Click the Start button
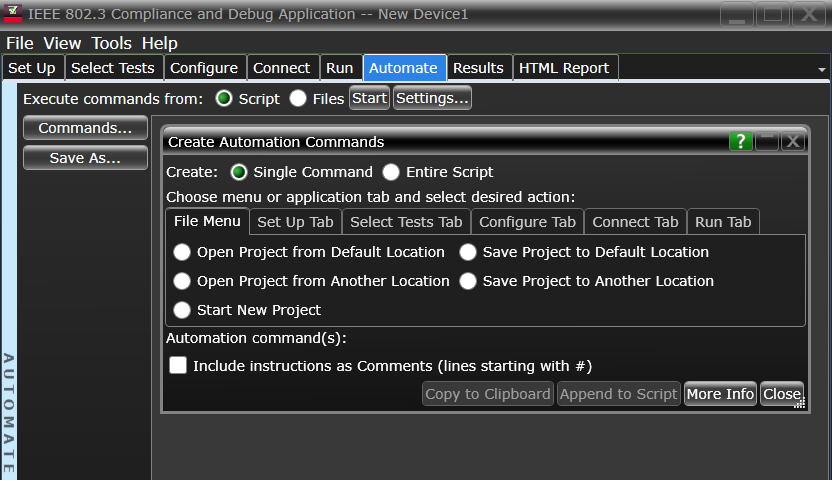The image size is (832, 480). pos(370,98)
